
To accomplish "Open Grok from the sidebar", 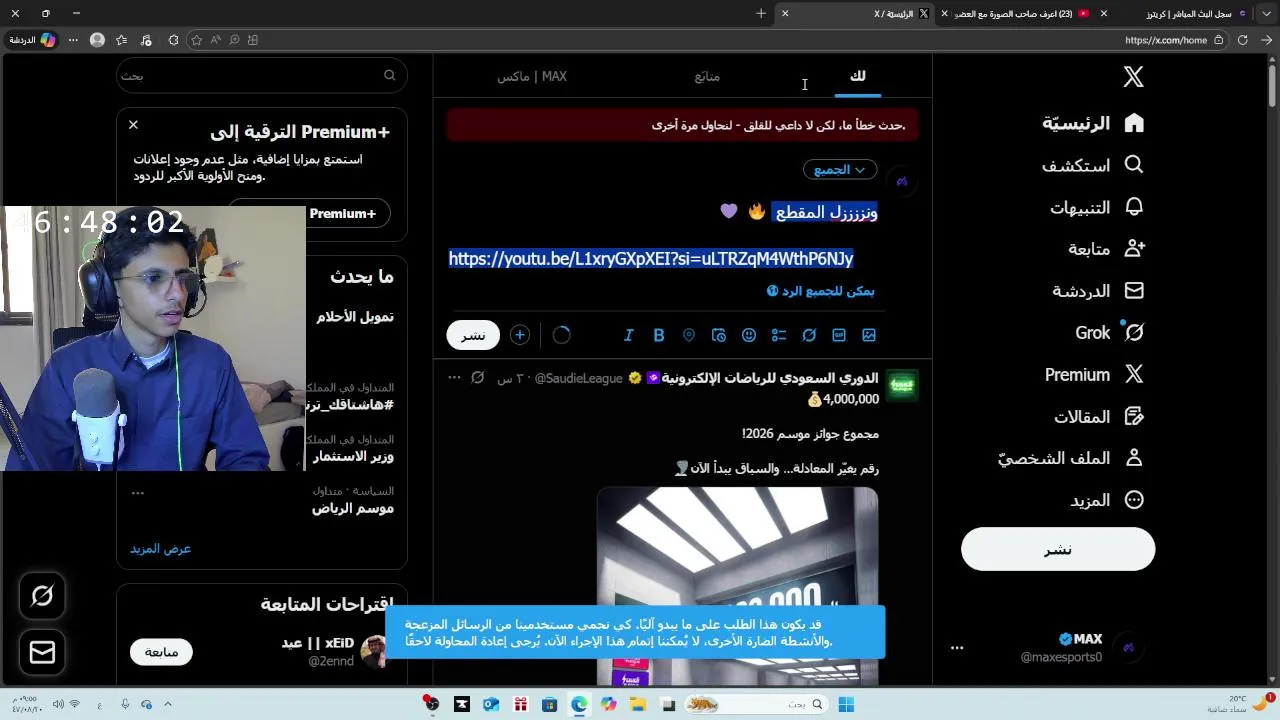I will (1109, 333).
